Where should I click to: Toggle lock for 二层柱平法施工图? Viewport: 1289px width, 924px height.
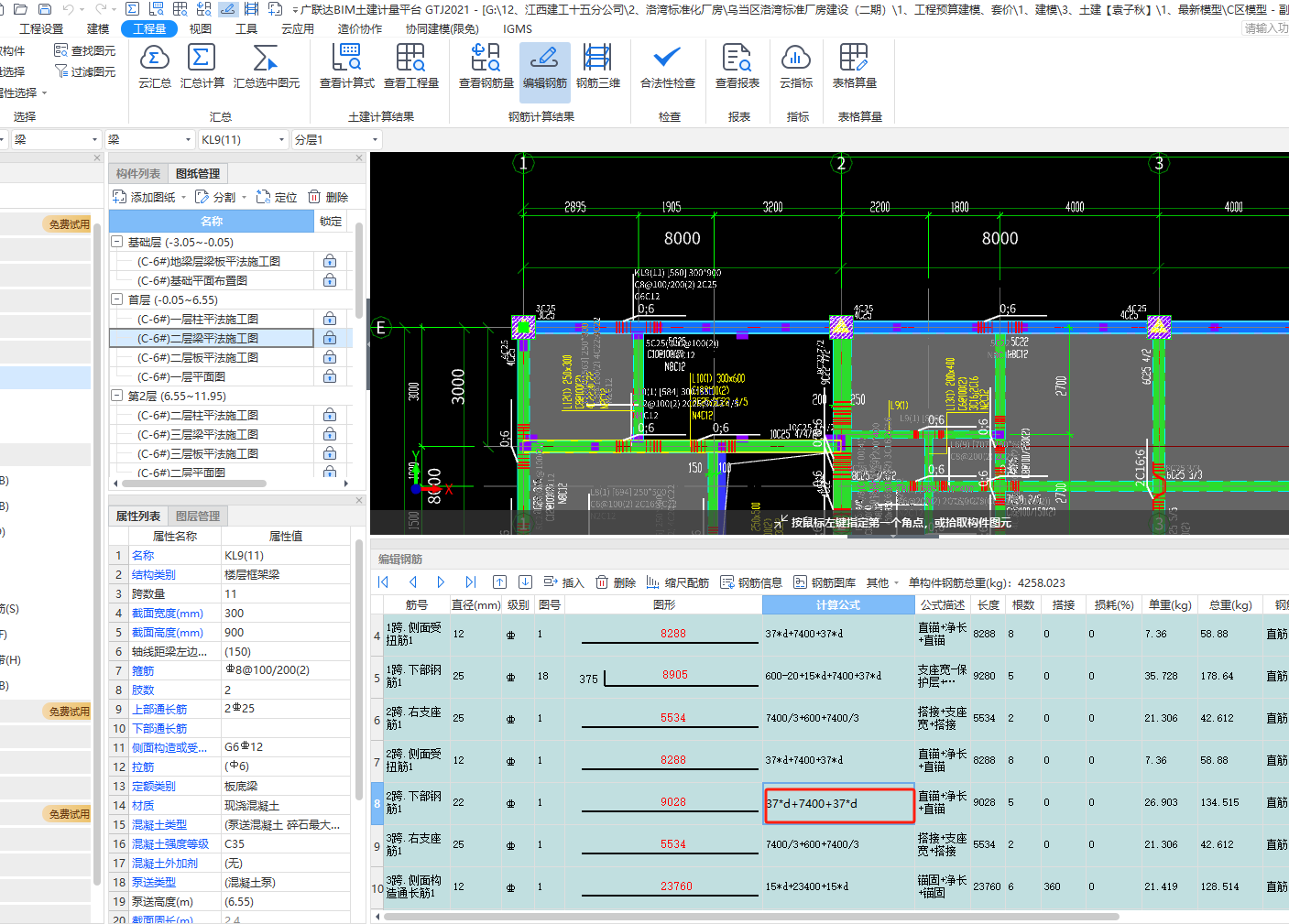tap(330, 416)
